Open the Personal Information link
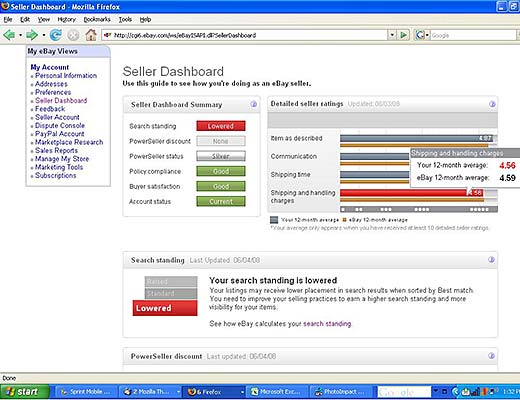Screen dimensions: 520x400 [x=66, y=76]
